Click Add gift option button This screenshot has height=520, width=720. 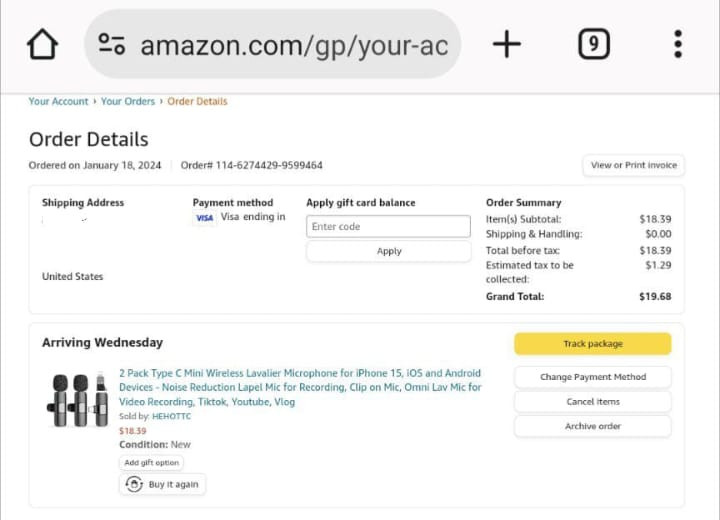coord(152,463)
